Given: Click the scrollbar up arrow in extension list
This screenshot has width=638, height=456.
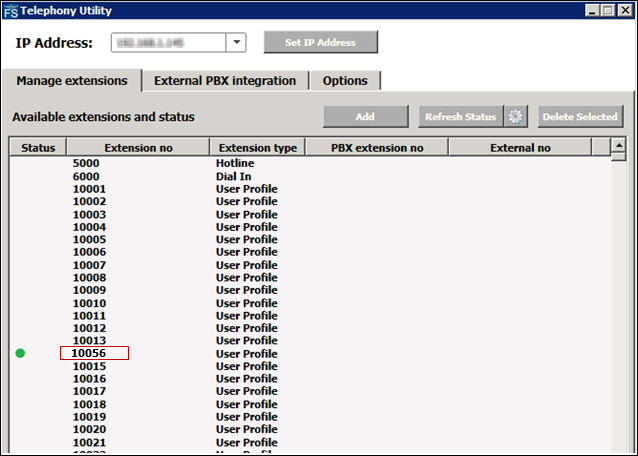Looking at the screenshot, I should tap(618, 146).
